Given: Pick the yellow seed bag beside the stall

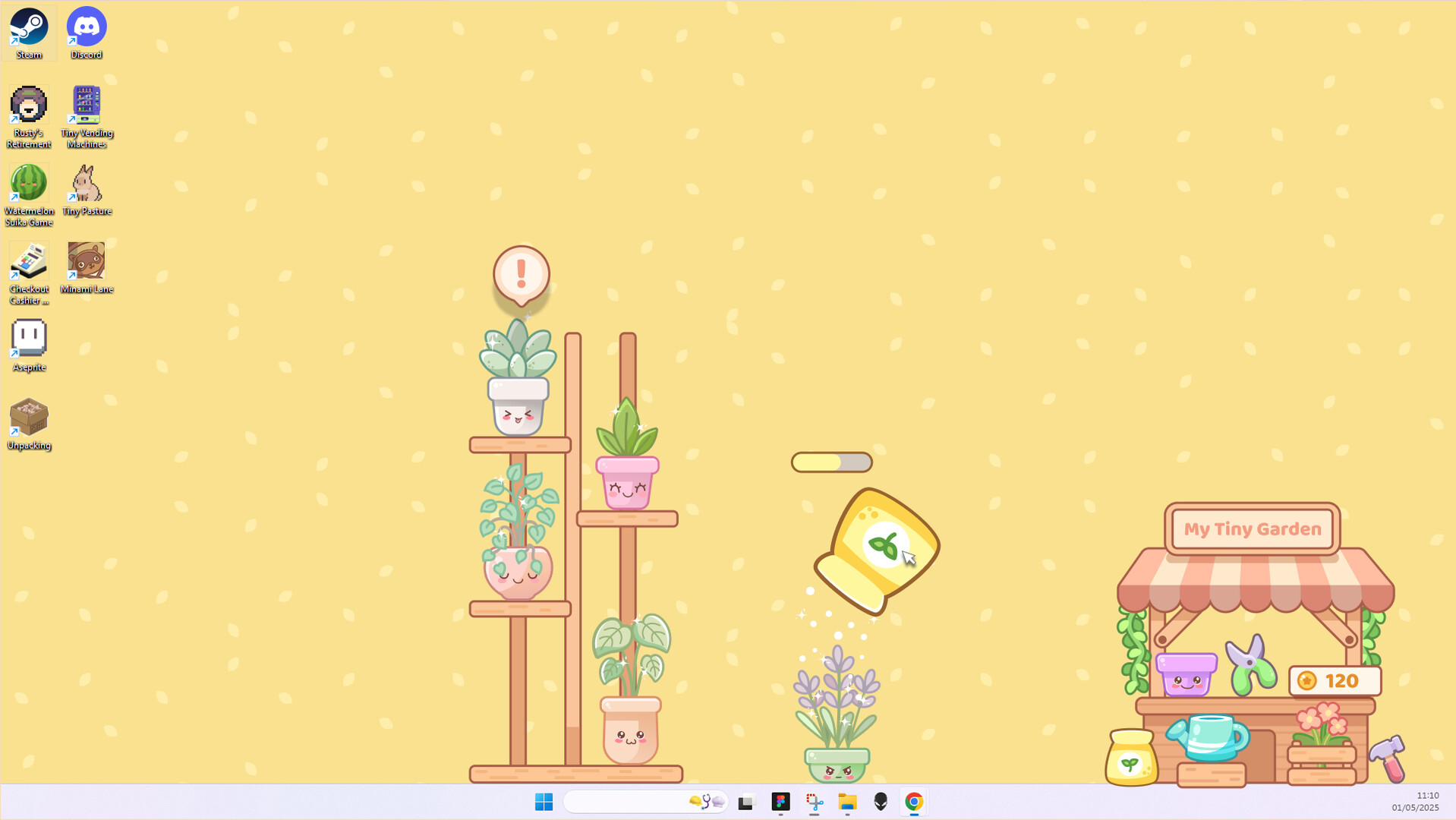Looking at the screenshot, I should (x=1131, y=757).
